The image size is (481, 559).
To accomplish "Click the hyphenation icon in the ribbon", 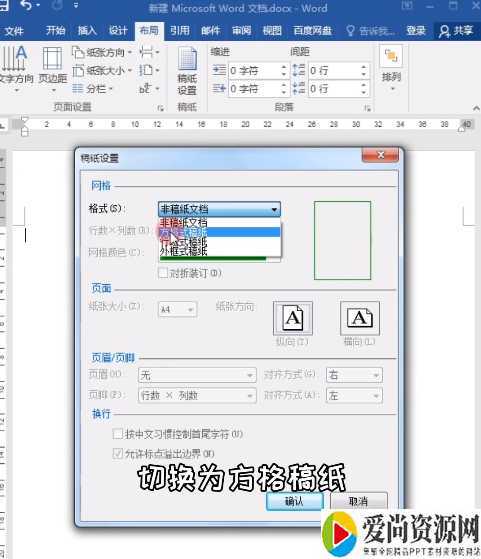I will coord(149,88).
